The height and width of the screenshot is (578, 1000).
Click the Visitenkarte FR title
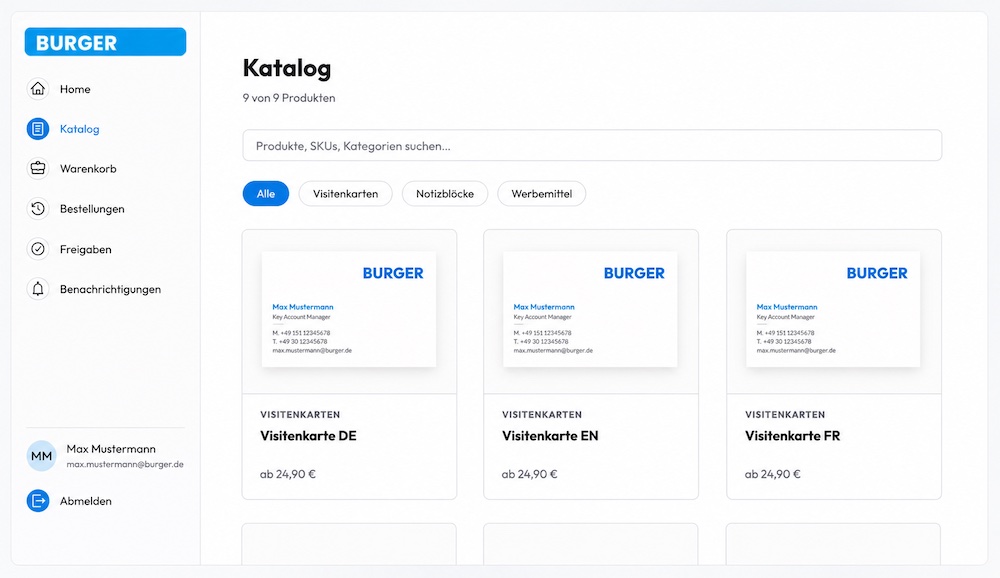793,436
